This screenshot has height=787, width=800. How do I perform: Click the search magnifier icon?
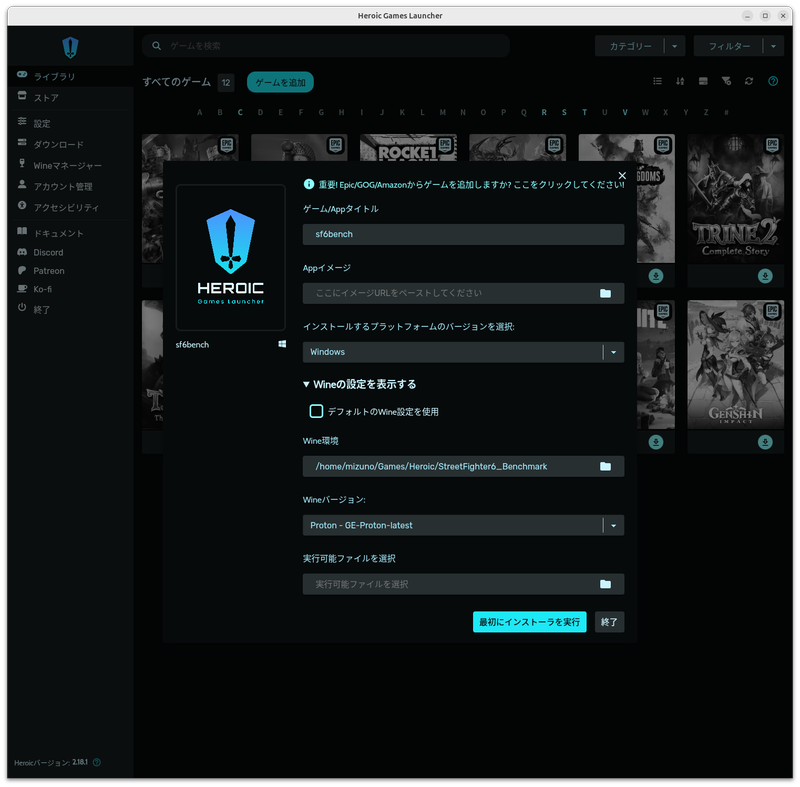(157, 46)
